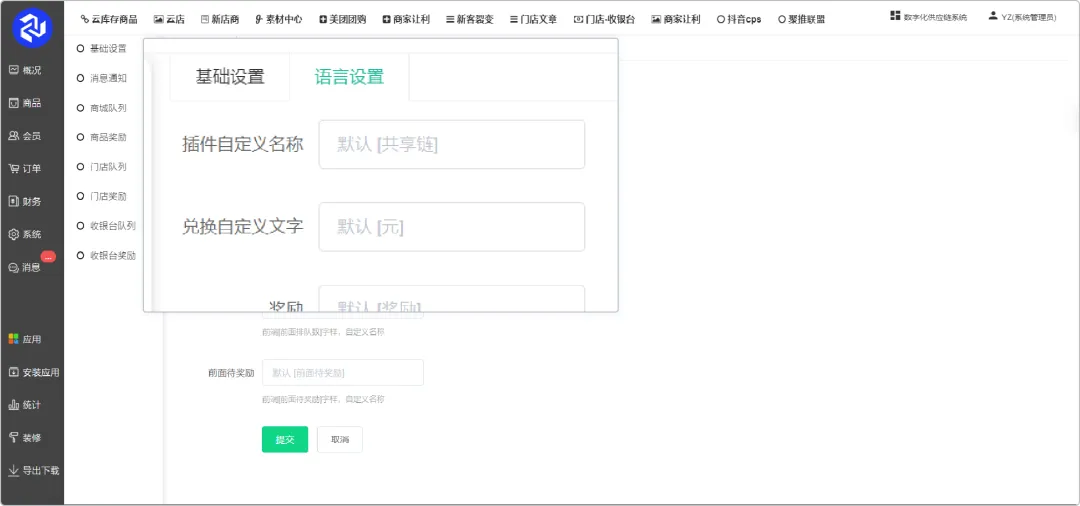Viewport: 1080px width, 506px height.
Task: Open 云库存商品 in top menu
Action: click(x=109, y=19)
